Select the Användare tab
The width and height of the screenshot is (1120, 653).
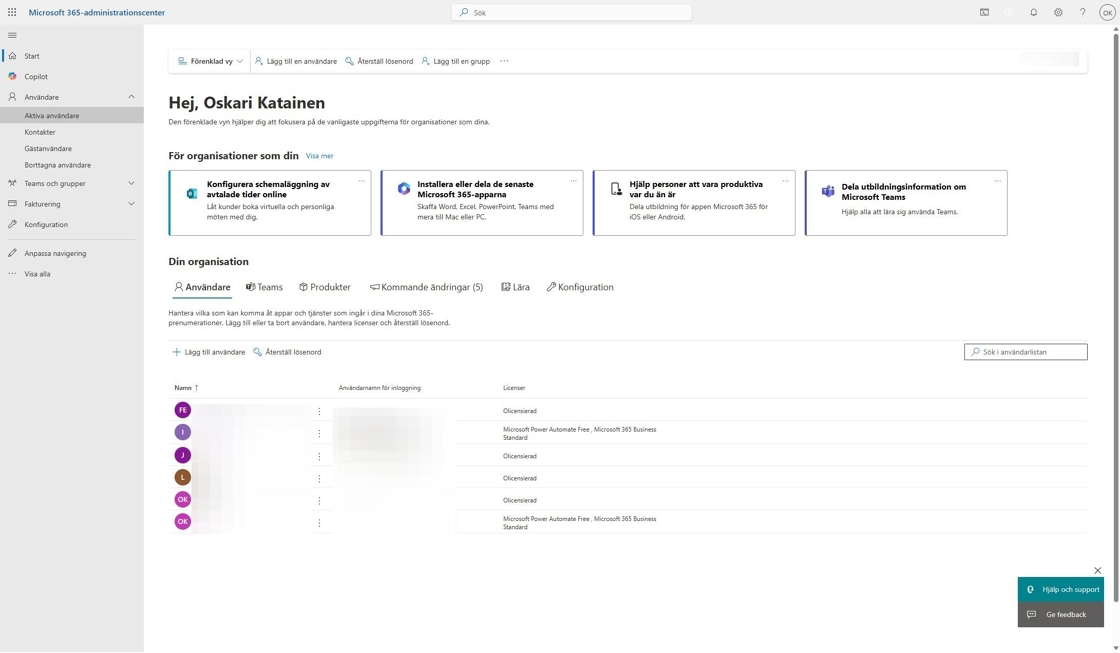(x=202, y=287)
